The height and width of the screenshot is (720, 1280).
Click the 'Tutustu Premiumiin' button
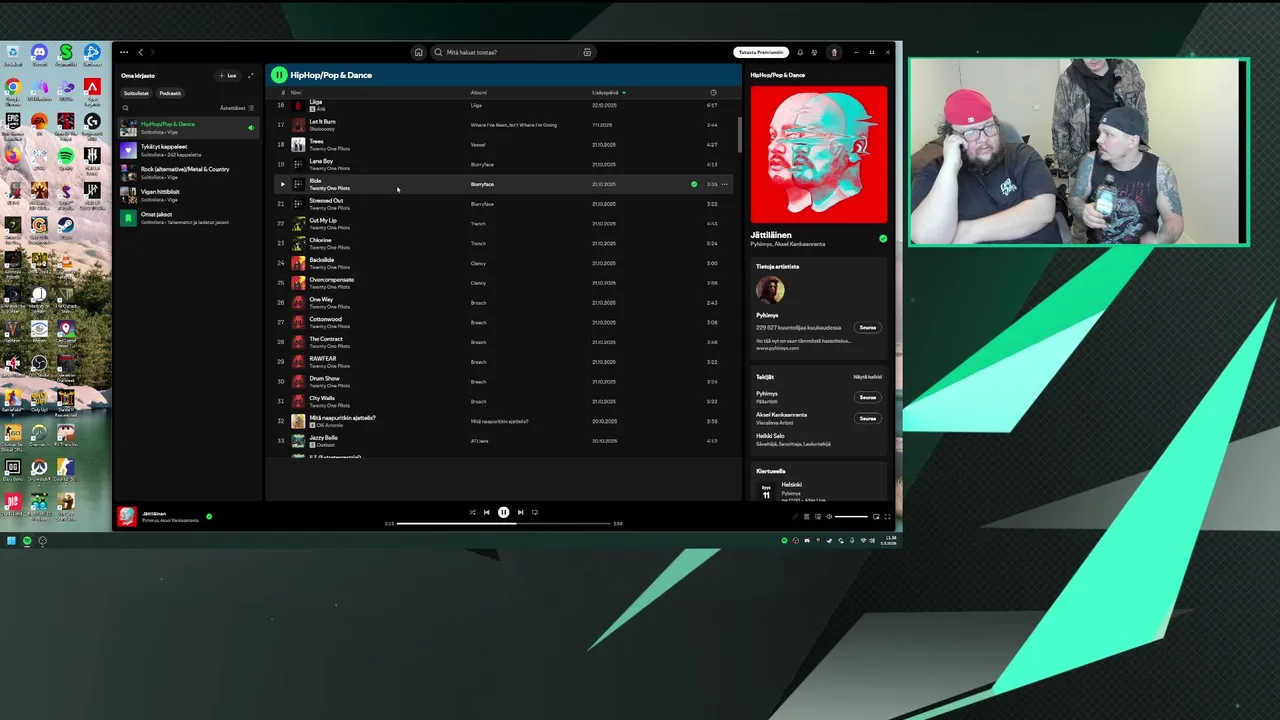point(761,52)
